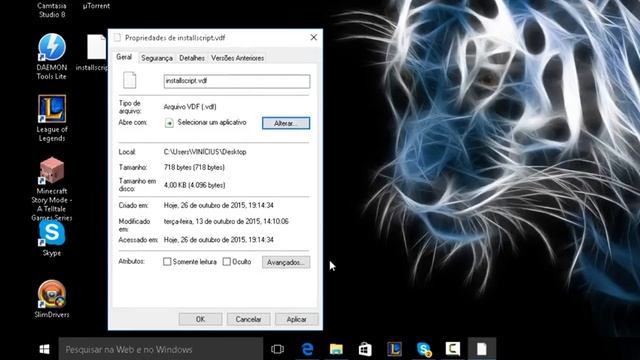Switch to the Detalhes tab
Viewport: 640px width, 360px height.
coord(192,58)
